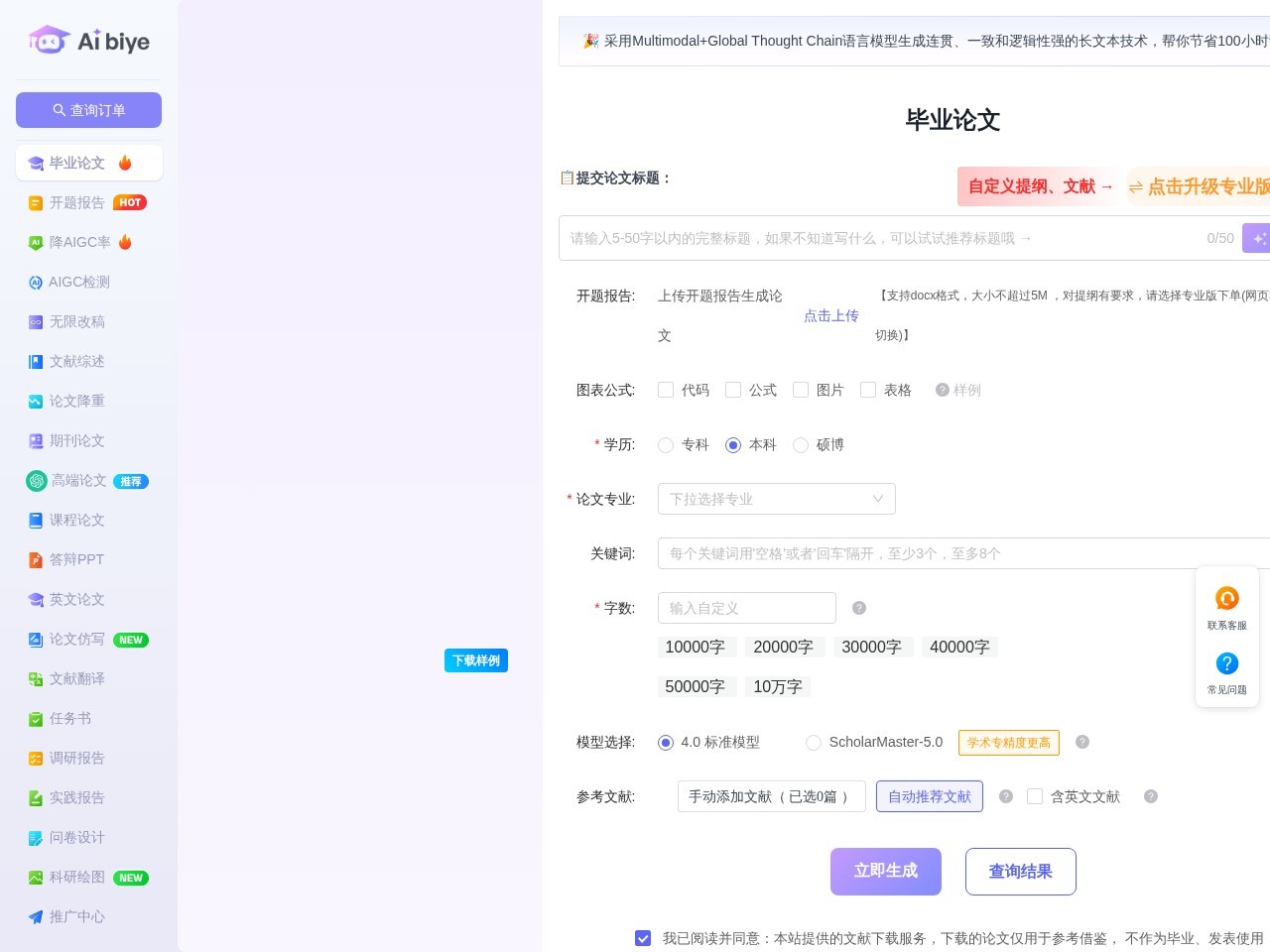Click the 关键词 input field
Screen dimensions: 1270x952
(962, 553)
